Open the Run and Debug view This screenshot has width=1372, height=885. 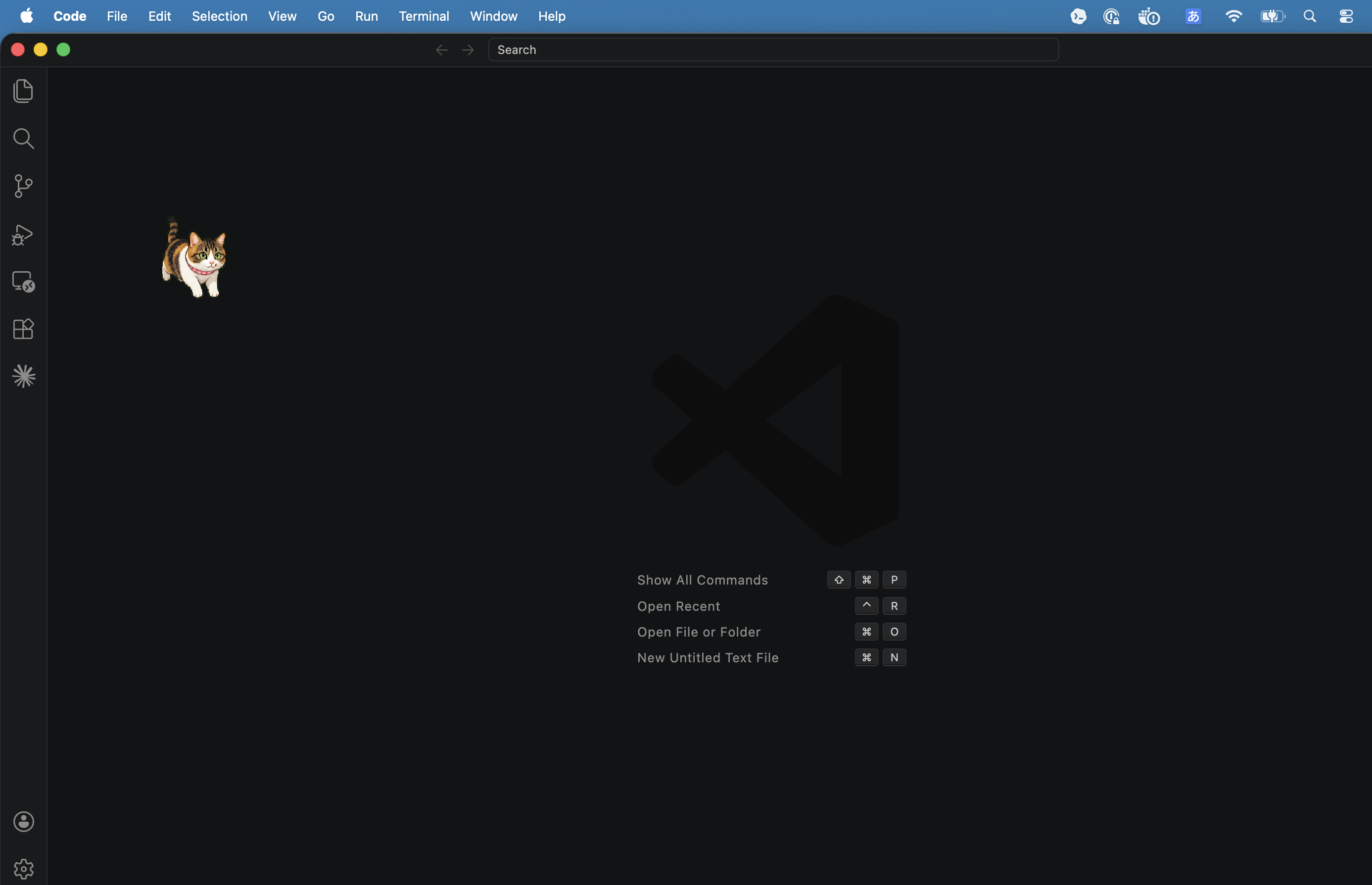(23, 235)
